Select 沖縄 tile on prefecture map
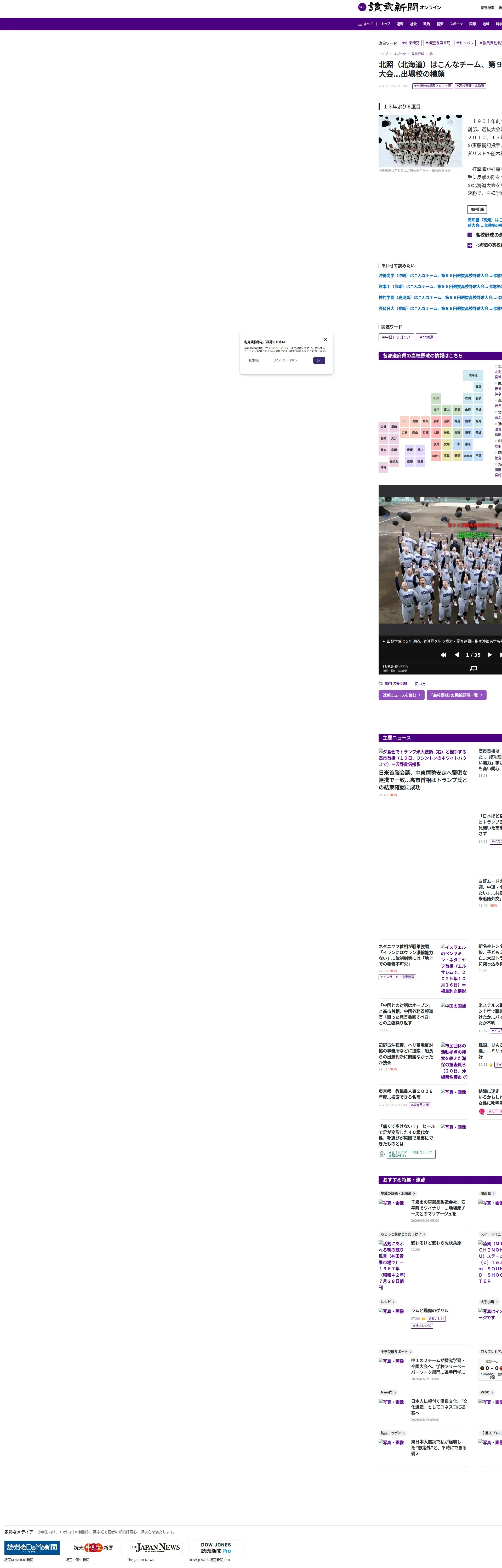502x1568 pixels. [383, 467]
